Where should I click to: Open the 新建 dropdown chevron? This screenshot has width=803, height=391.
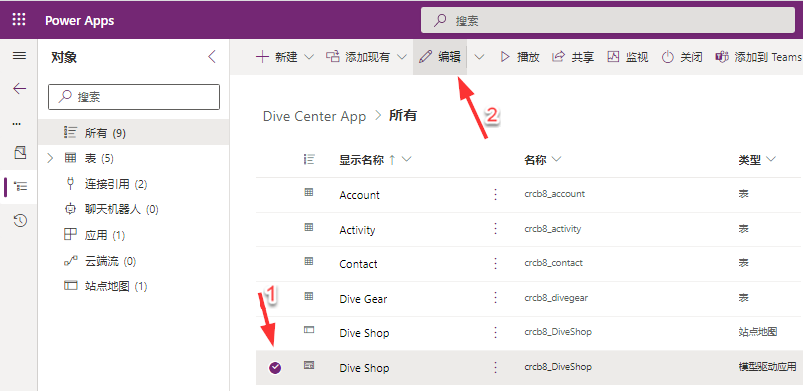(309, 57)
